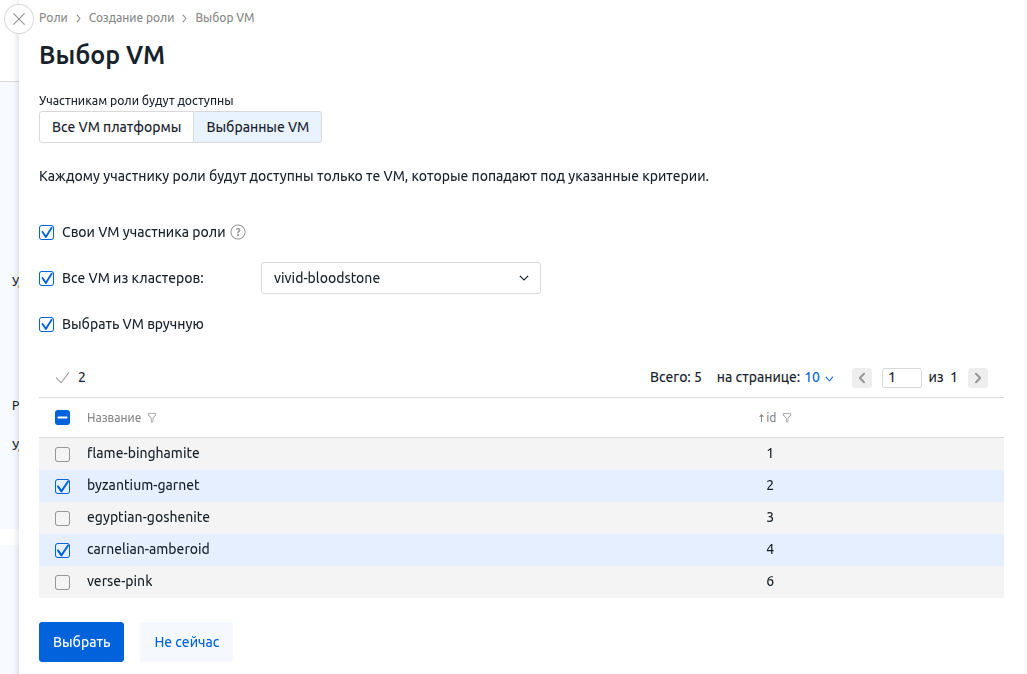Screen dimensions: 1027x674
Task: Check the flame-binghamite row checkbox
Action: pyautogui.click(x=62, y=454)
